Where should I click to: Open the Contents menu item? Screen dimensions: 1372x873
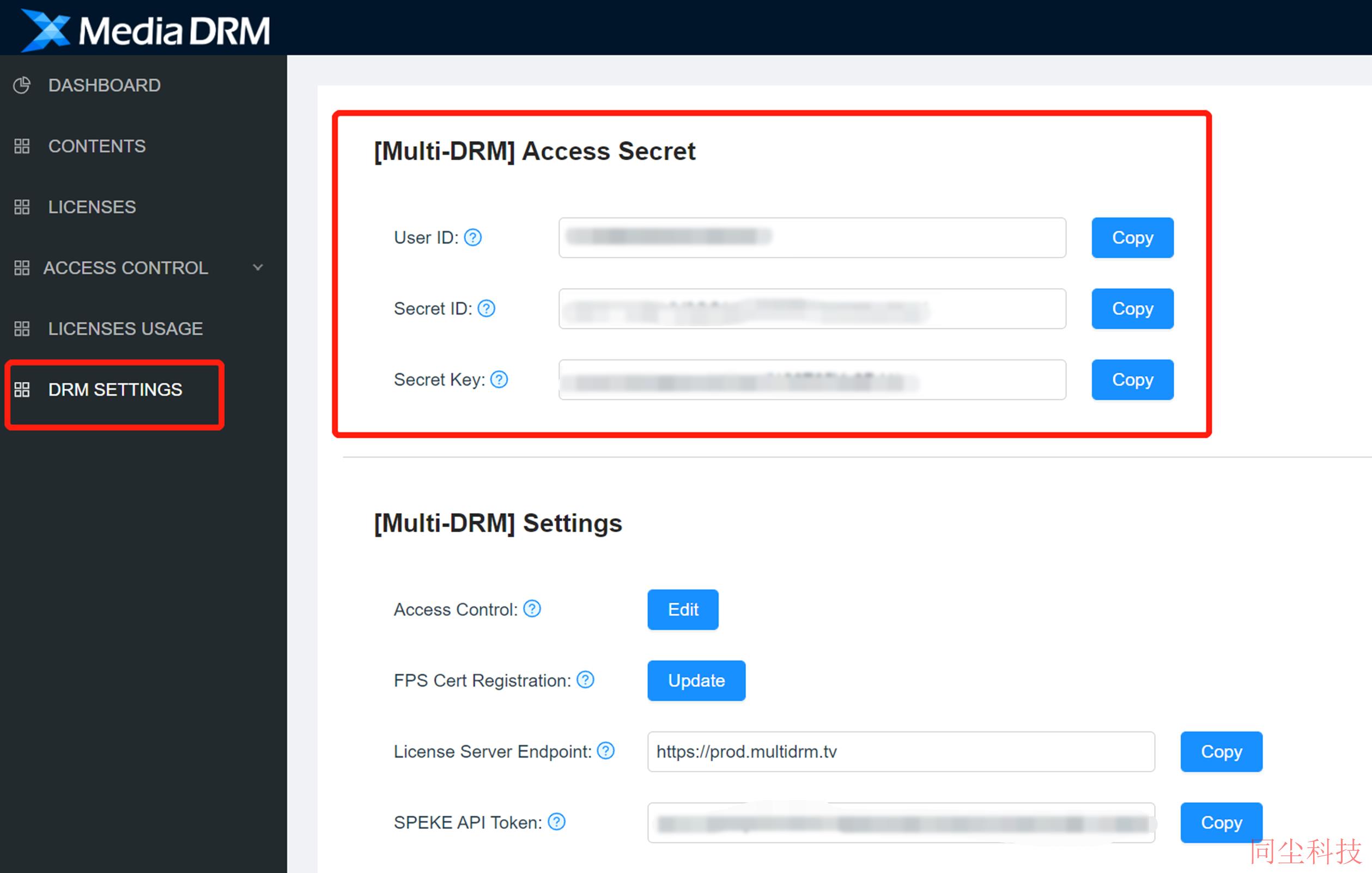tap(97, 146)
